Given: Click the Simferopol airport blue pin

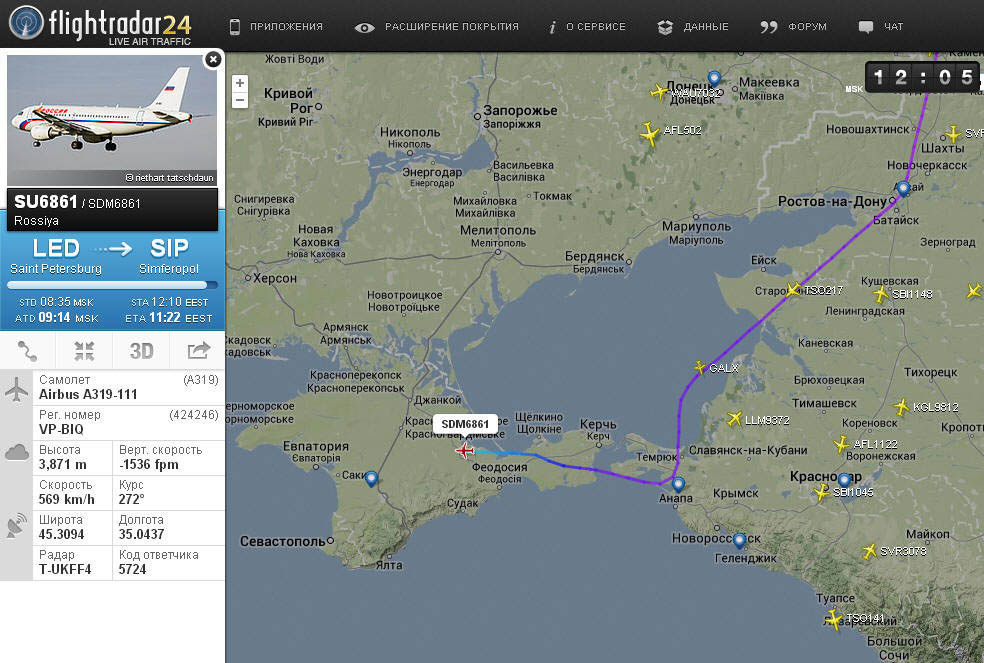Looking at the screenshot, I should (x=371, y=479).
